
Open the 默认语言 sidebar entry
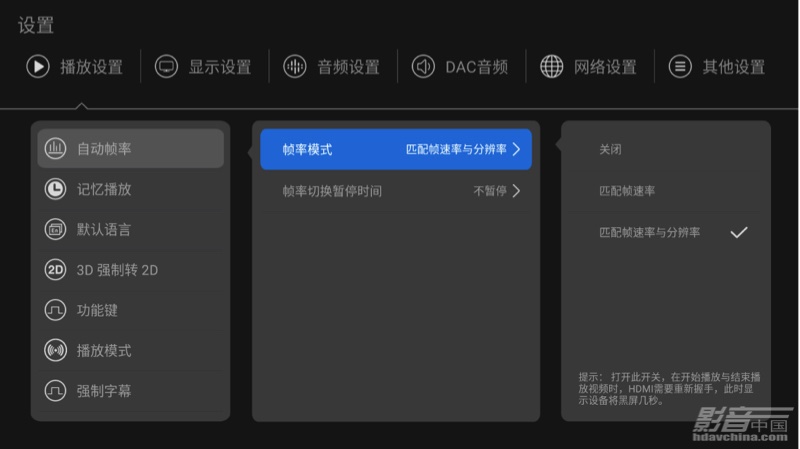[x=104, y=230]
